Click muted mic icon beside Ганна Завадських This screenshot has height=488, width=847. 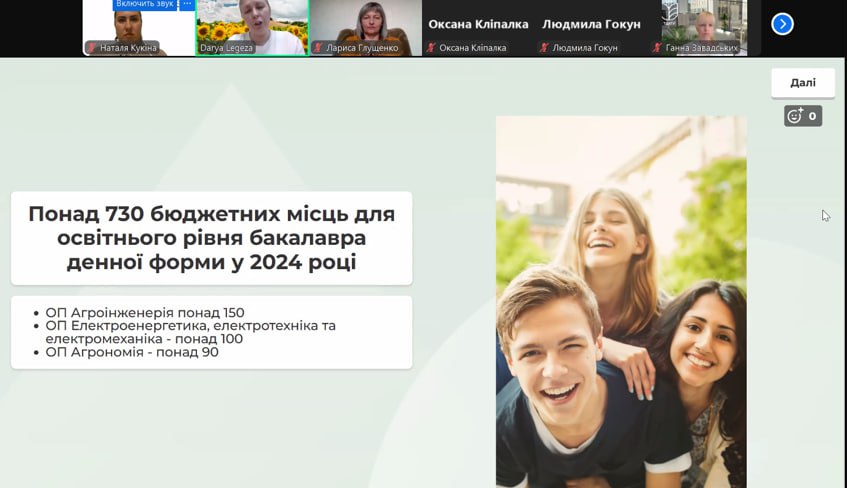click(657, 48)
